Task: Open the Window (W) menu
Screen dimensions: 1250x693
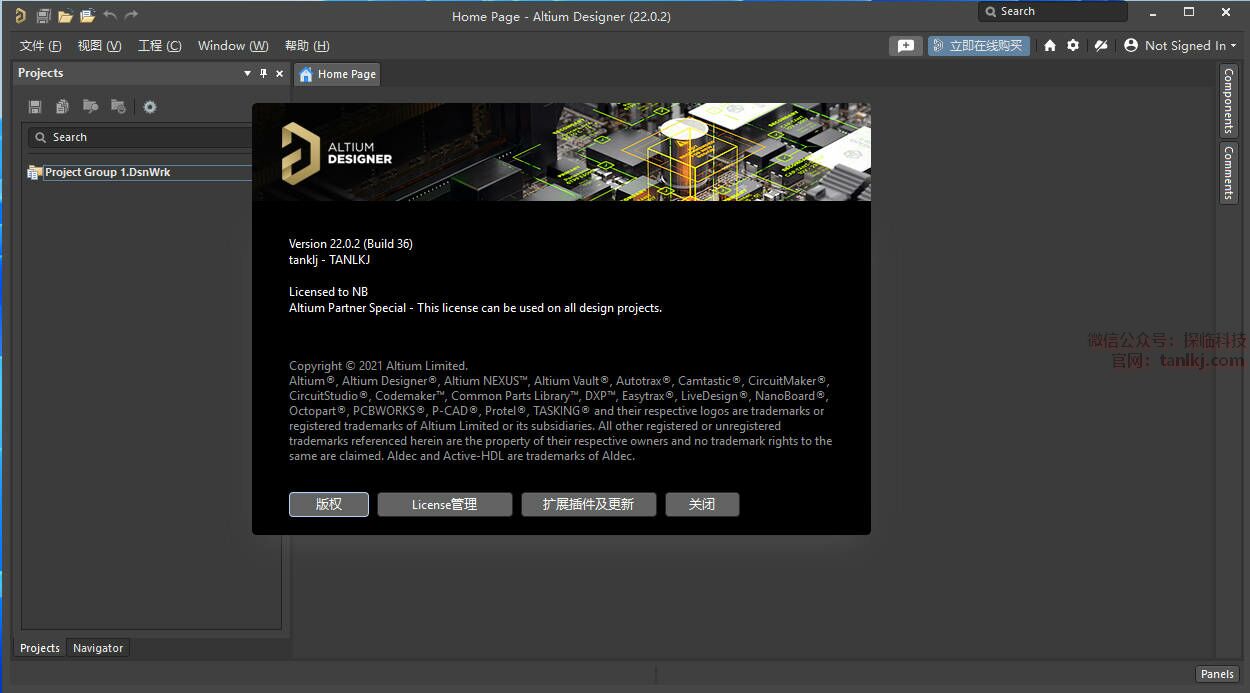Action: click(233, 46)
